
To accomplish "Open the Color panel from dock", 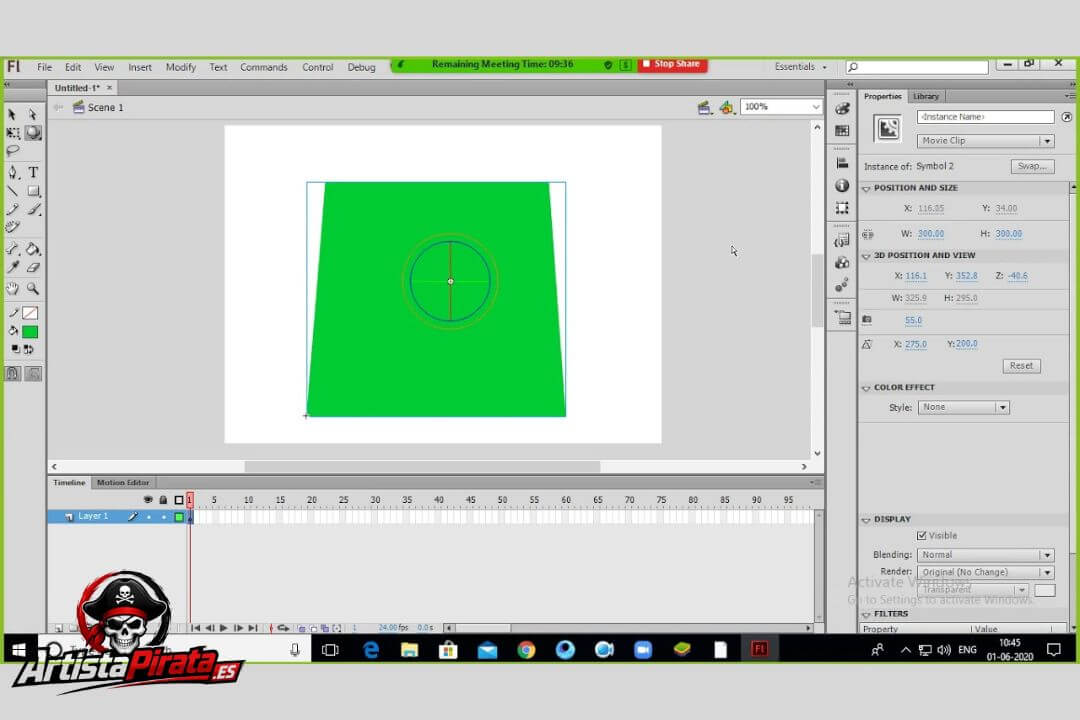I will coord(842,109).
